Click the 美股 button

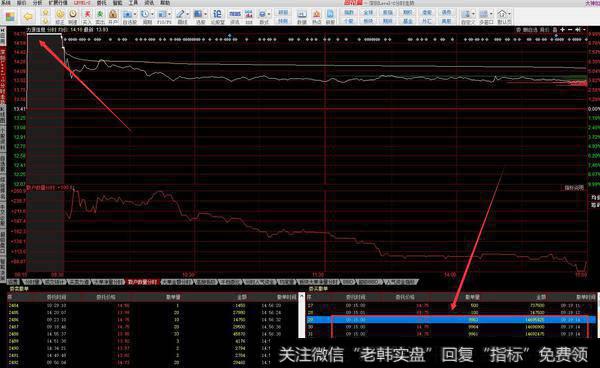coord(447,21)
